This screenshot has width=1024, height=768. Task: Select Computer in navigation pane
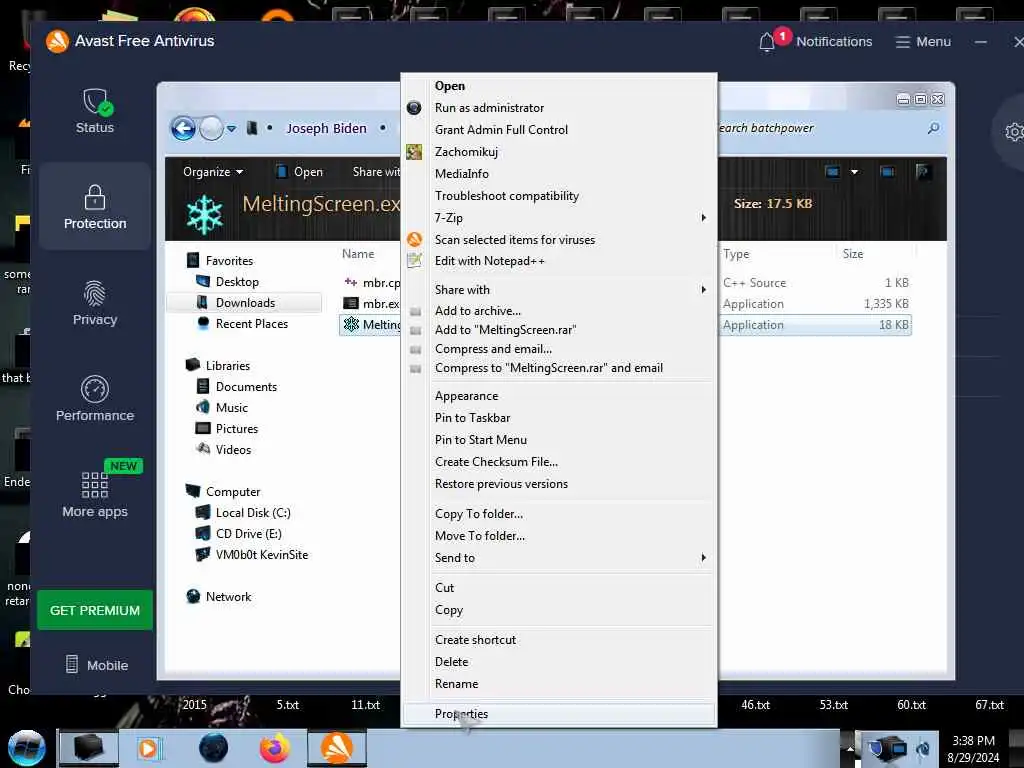223,492
